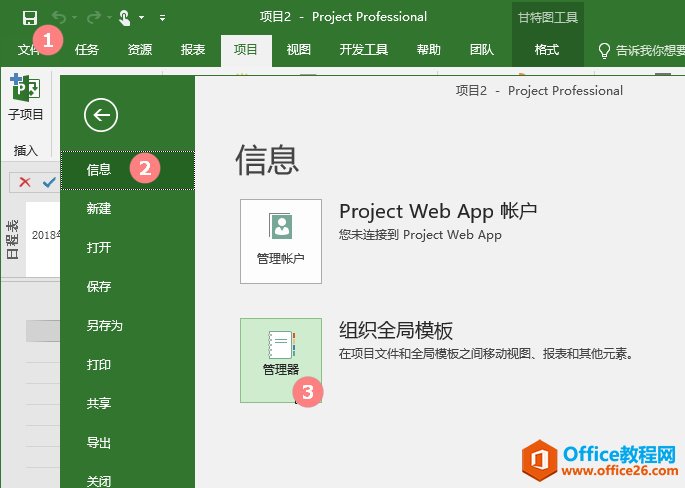Screen dimensions: 685x488
Task: Choose 导出 Export in backstage menu
Action: (x=99, y=443)
